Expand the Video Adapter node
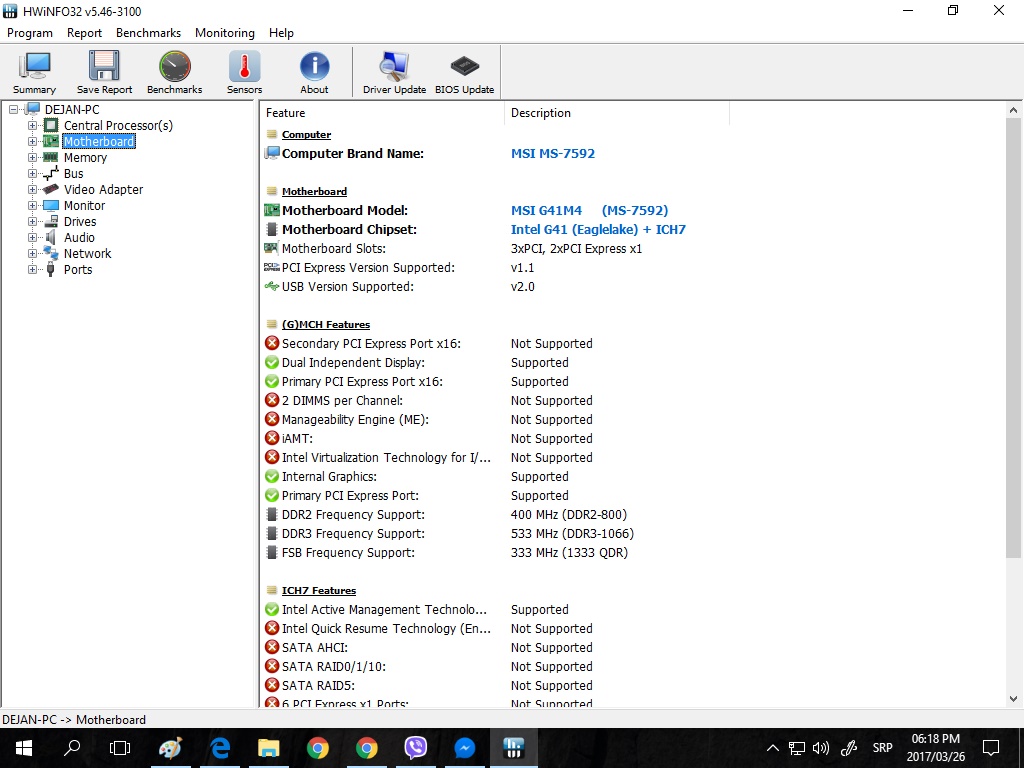Viewport: 1024px width, 768px height. 33,190
